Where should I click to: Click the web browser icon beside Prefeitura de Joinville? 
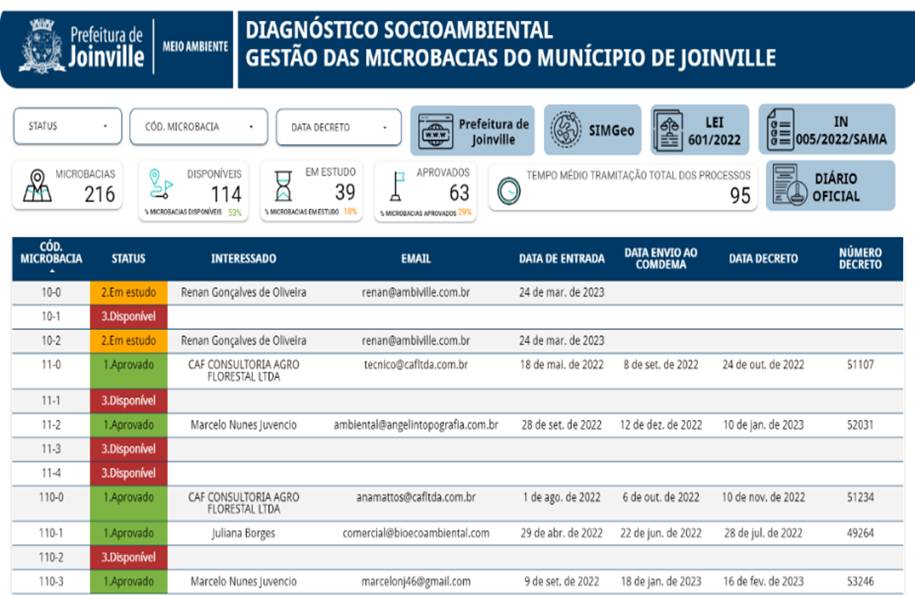pyautogui.click(x=434, y=130)
